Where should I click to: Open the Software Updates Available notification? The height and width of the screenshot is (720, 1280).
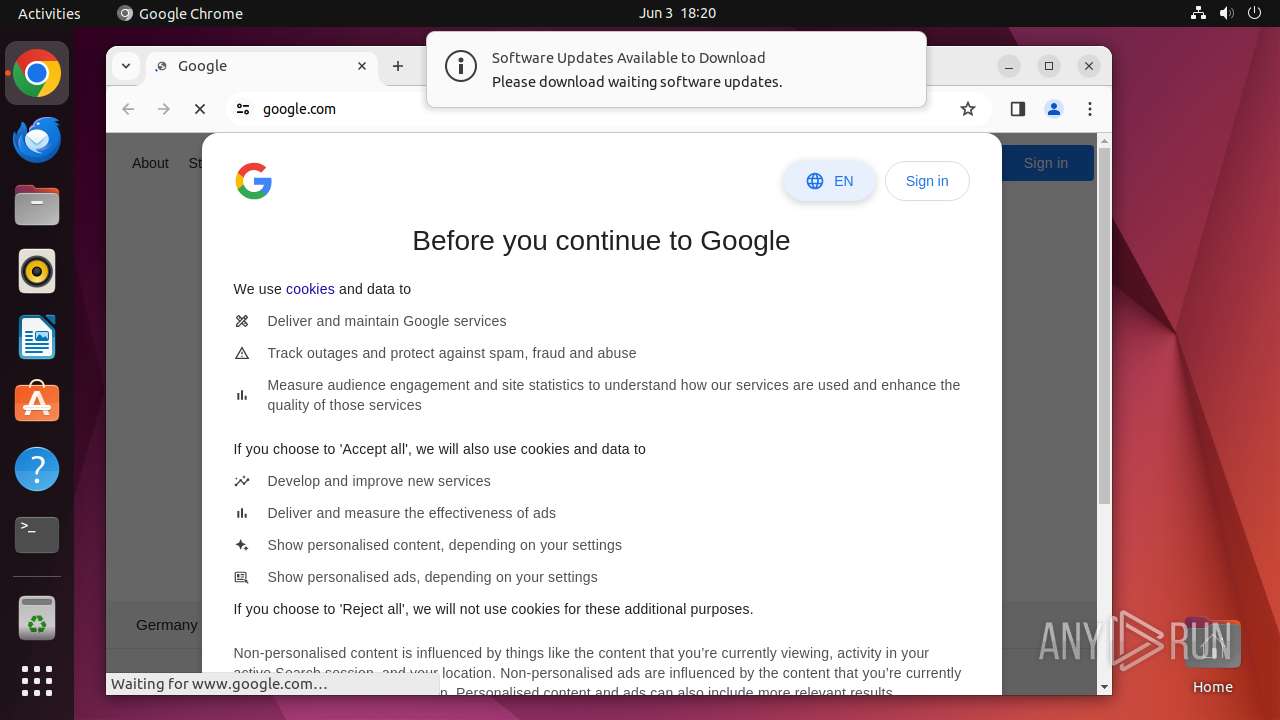pos(676,69)
